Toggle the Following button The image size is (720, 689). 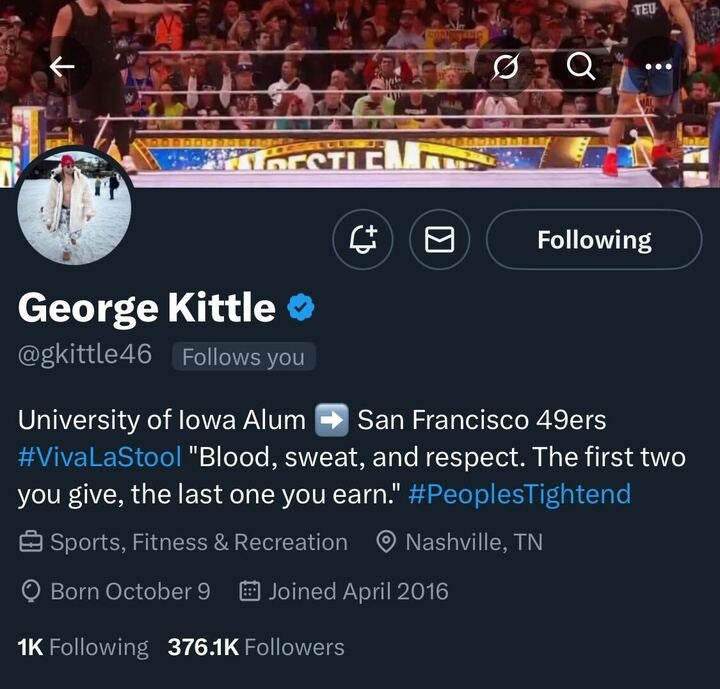594,240
